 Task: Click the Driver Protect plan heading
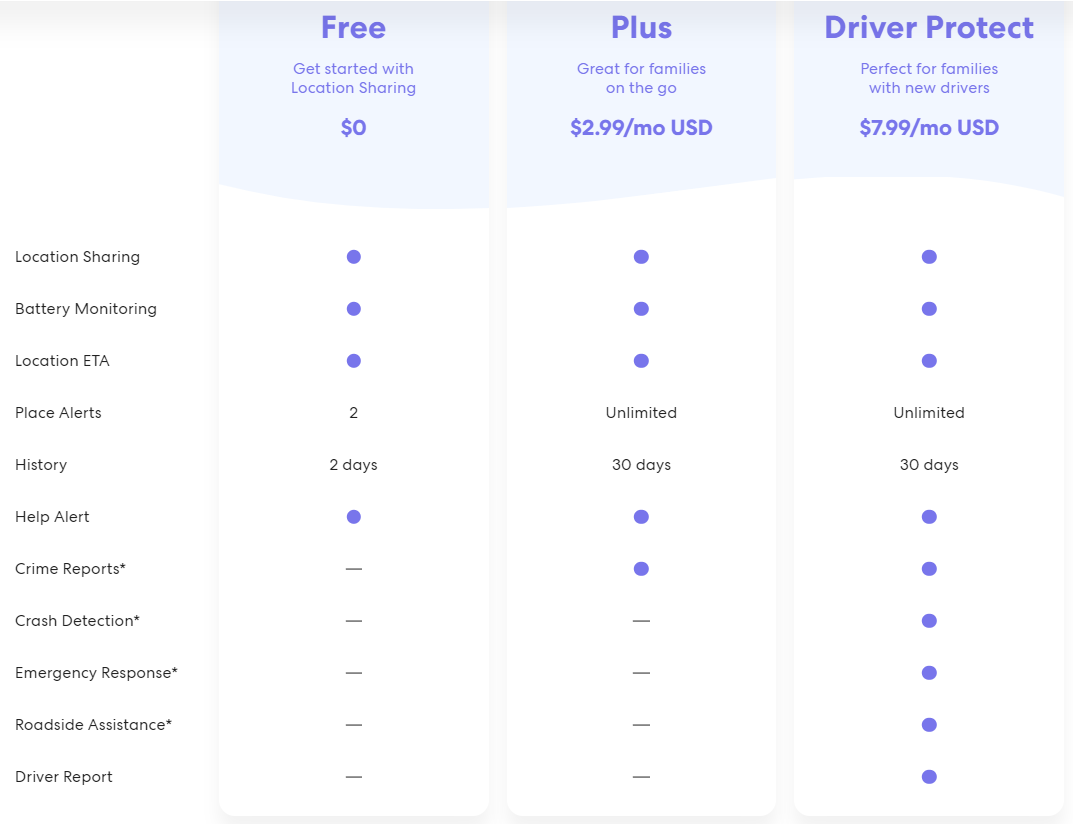pyautogui.click(x=929, y=28)
